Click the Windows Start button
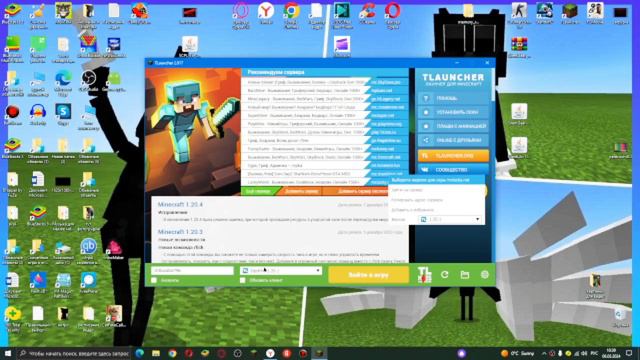Image resolution: width=640 pixels, height=360 pixels. (8, 353)
